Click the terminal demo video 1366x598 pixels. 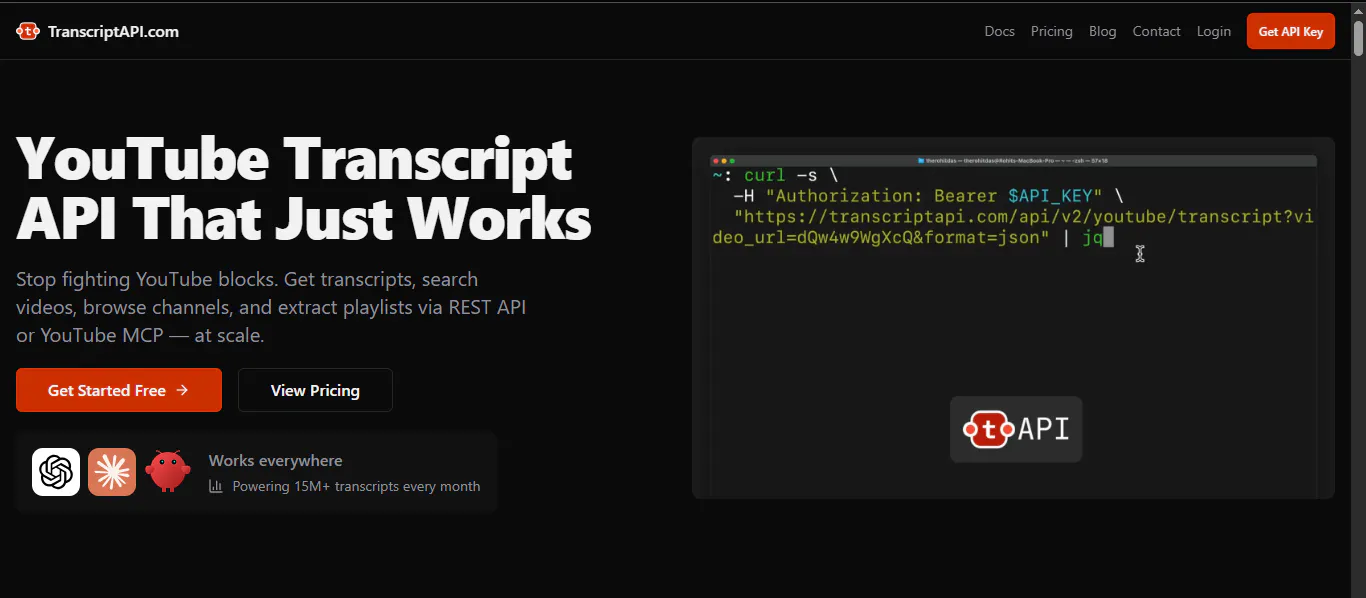pos(1013,318)
